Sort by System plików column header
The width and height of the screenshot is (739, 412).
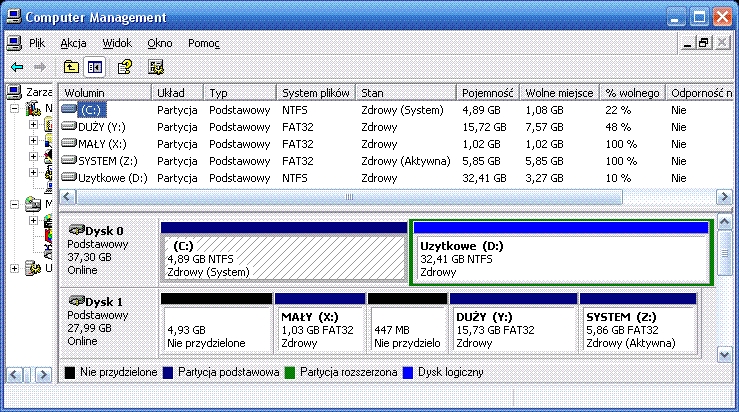click(x=316, y=93)
